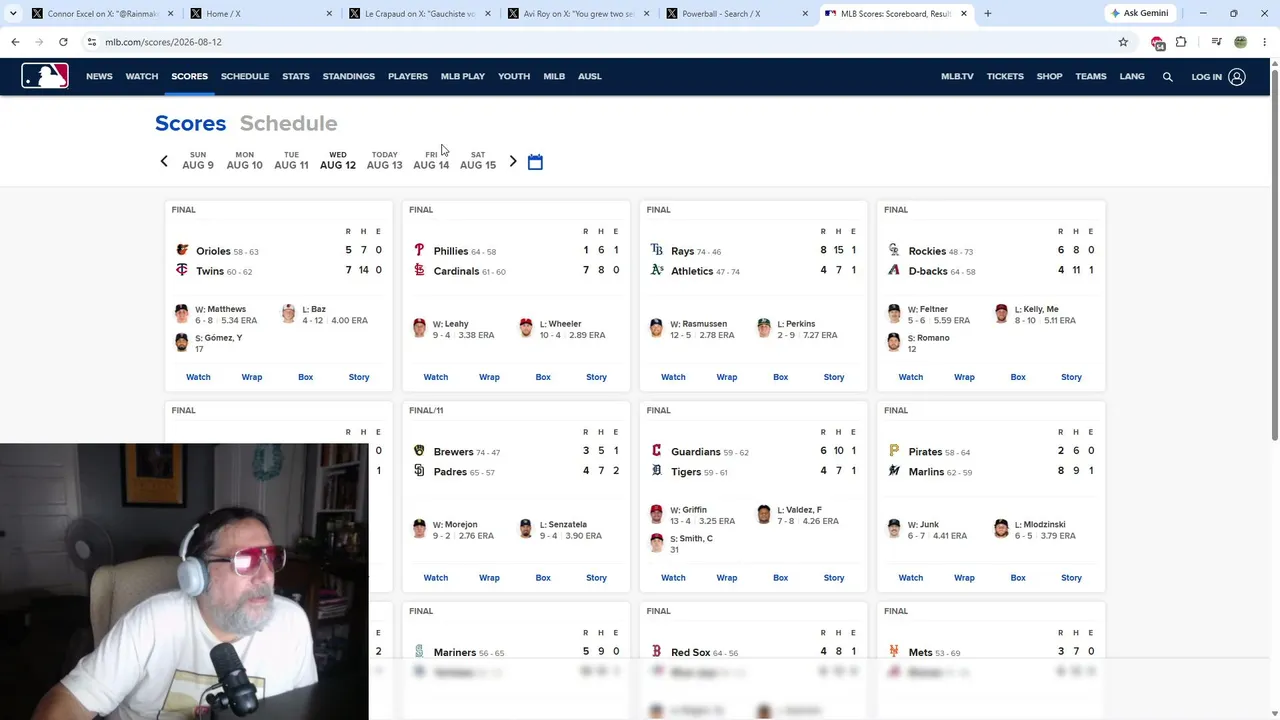The height and width of the screenshot is (720, 1280).
Task: Open Box link for Brewers-Padres game
Action: [x=543, y=578]
